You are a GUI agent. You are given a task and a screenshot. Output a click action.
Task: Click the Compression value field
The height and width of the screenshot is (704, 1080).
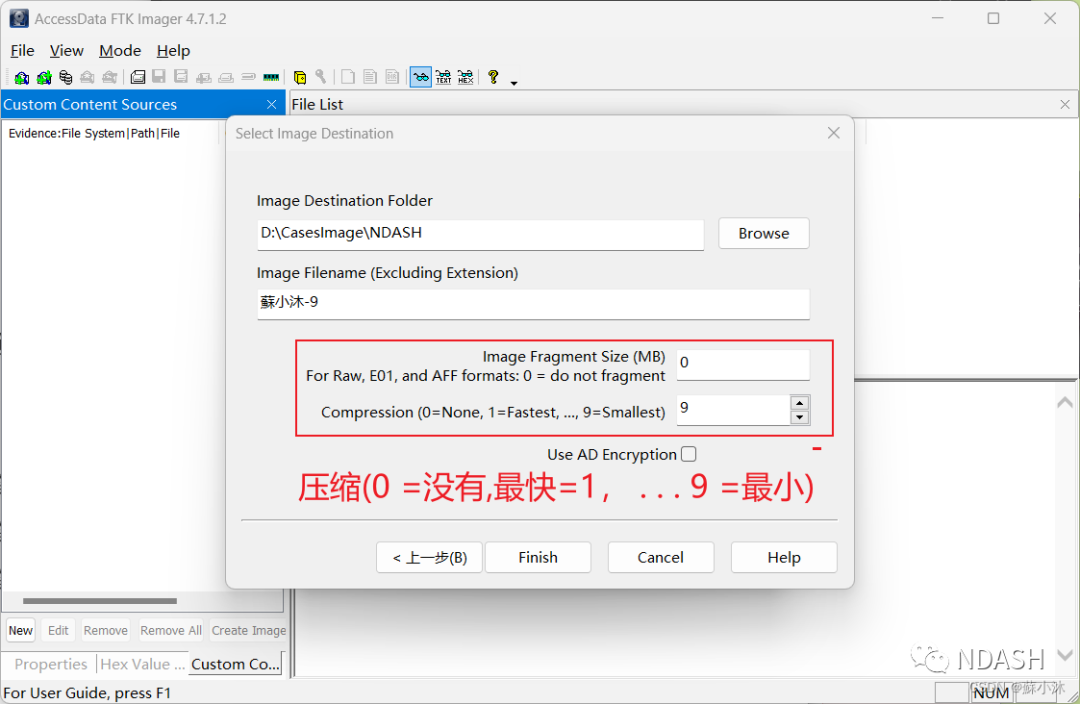[733, 409]
